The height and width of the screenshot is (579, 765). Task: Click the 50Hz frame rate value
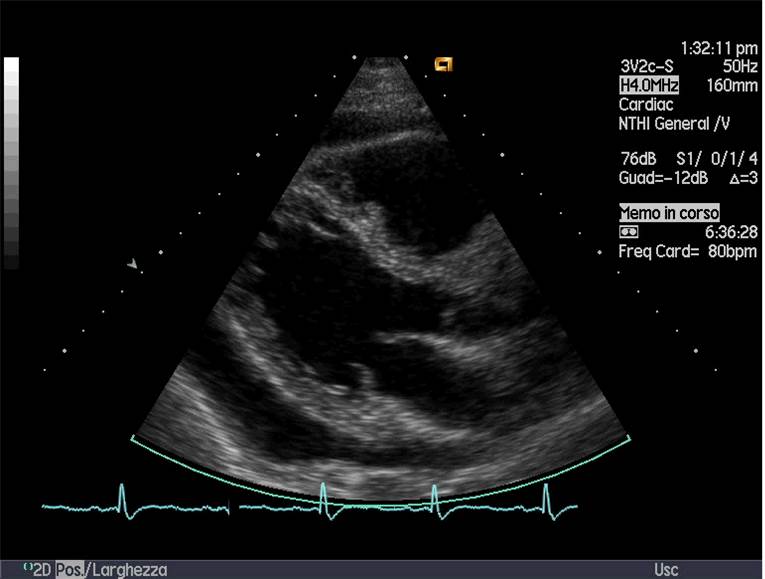click(x=740, y=66)
